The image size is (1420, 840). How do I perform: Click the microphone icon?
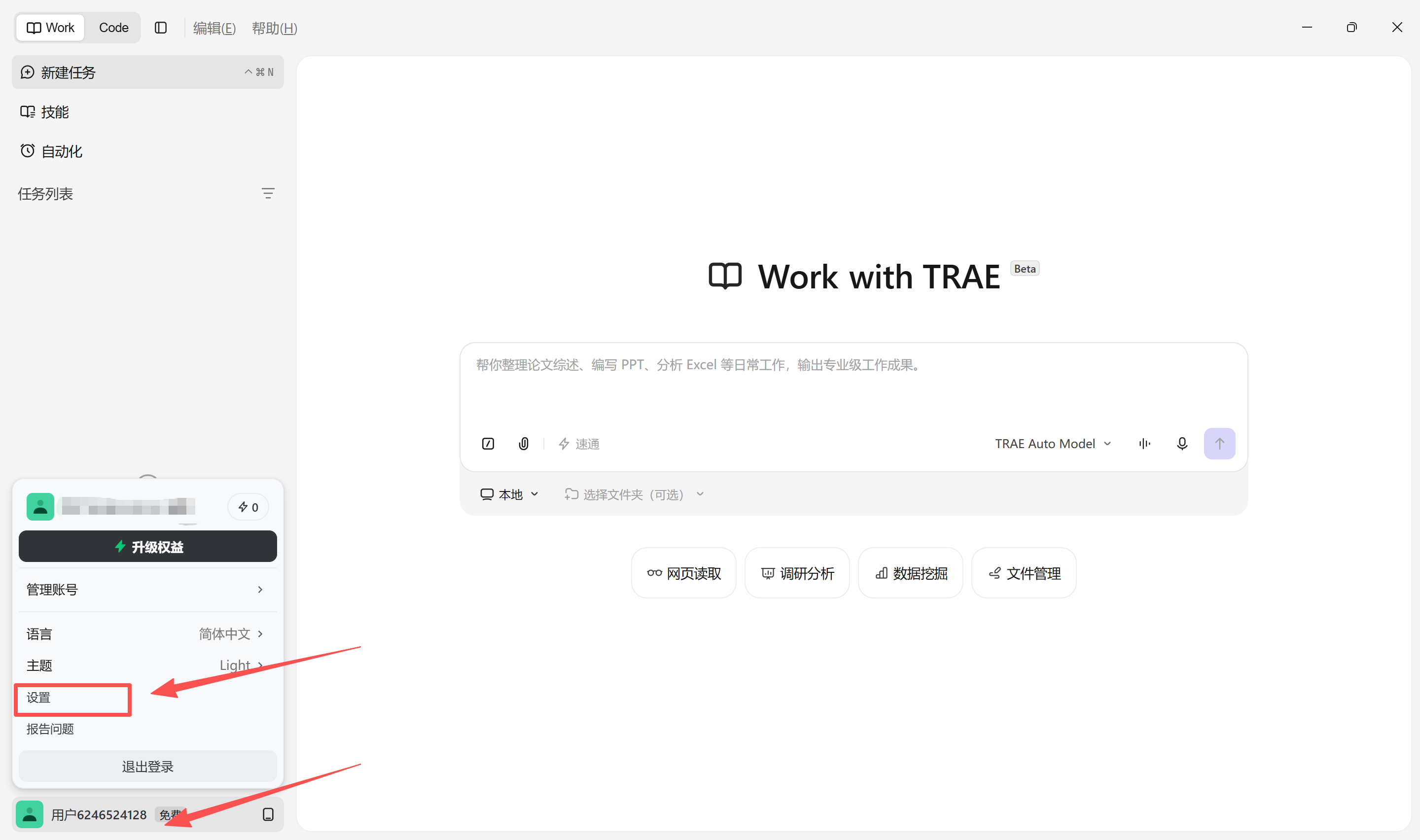pos(1182,444)
